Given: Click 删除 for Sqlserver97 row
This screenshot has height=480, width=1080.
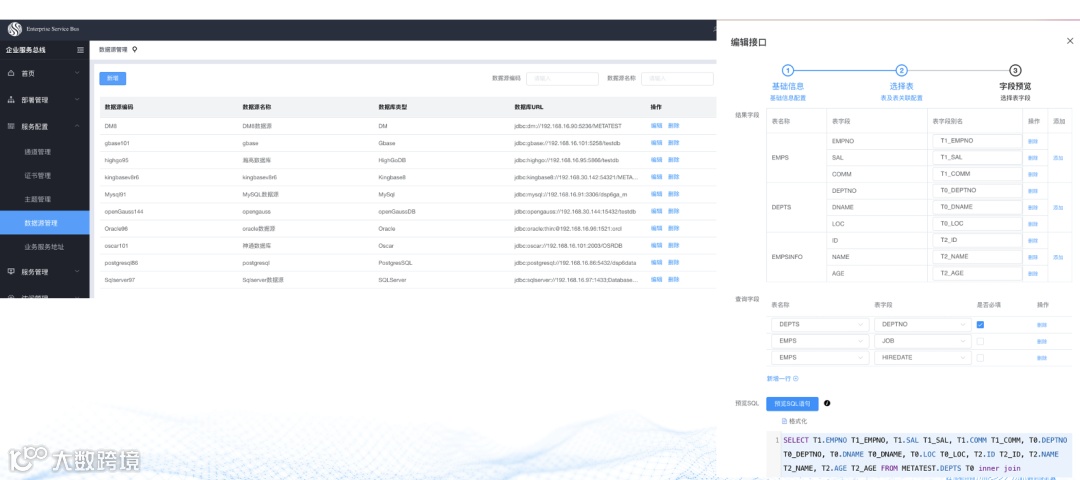Looking at the screenshot, I should click(674, 280).
